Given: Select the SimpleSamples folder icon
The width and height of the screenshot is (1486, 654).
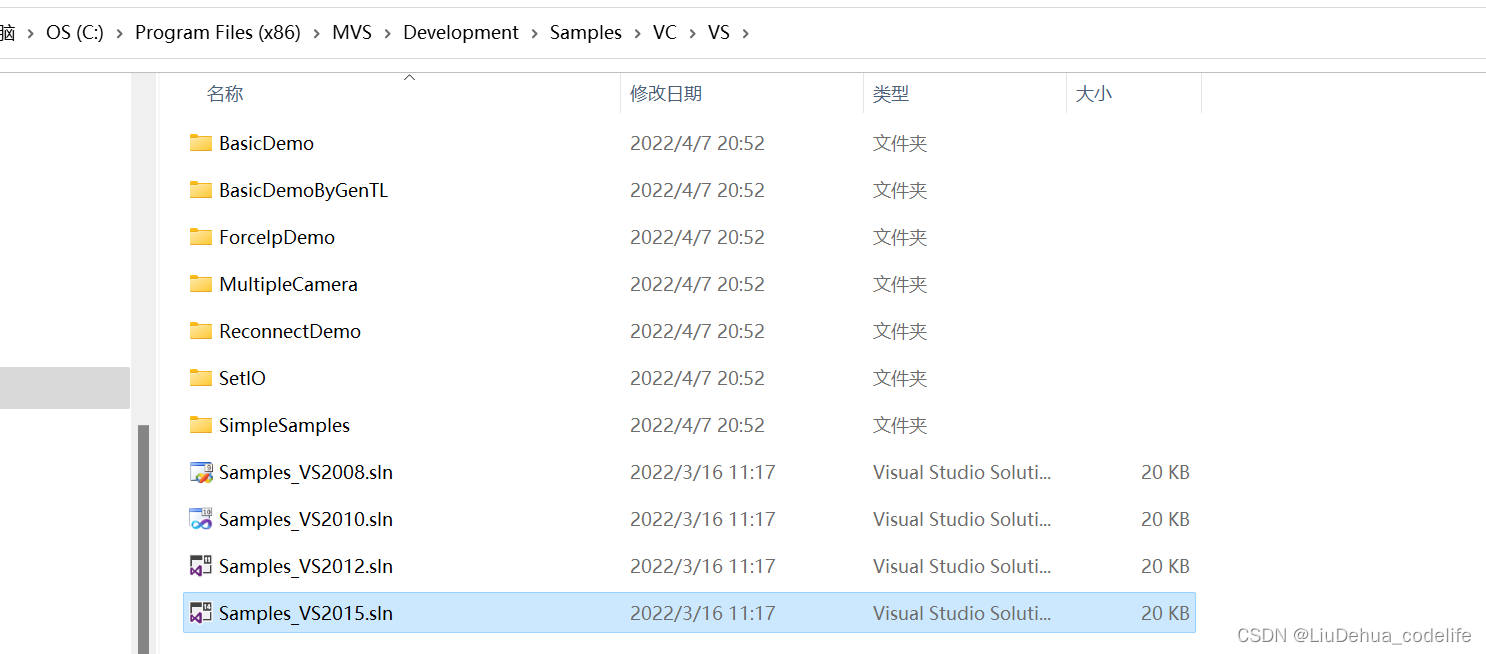Looking at the screenshot, I should pyautogui.click(x=201, y=425).
